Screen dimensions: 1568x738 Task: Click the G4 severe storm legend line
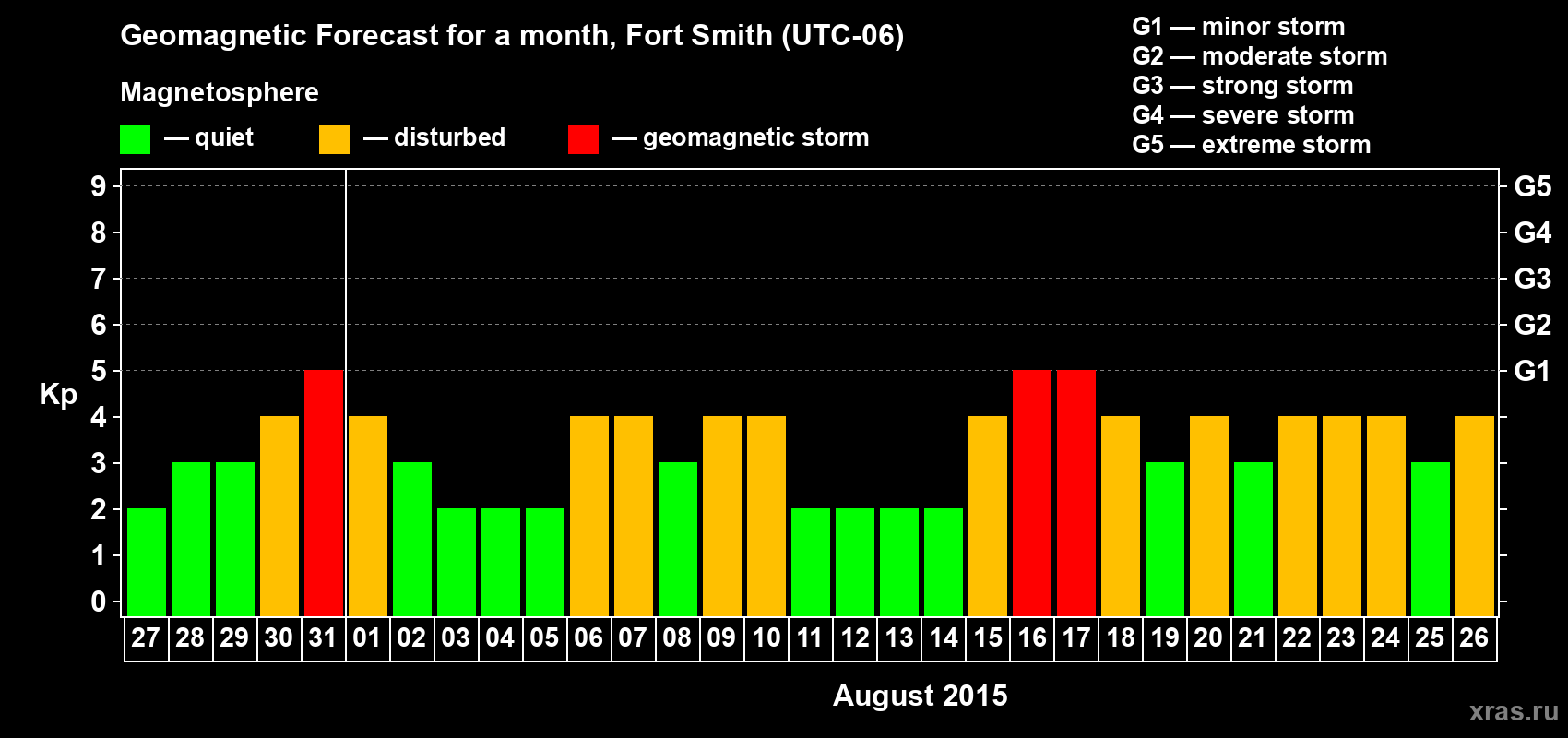[1243, 115]
